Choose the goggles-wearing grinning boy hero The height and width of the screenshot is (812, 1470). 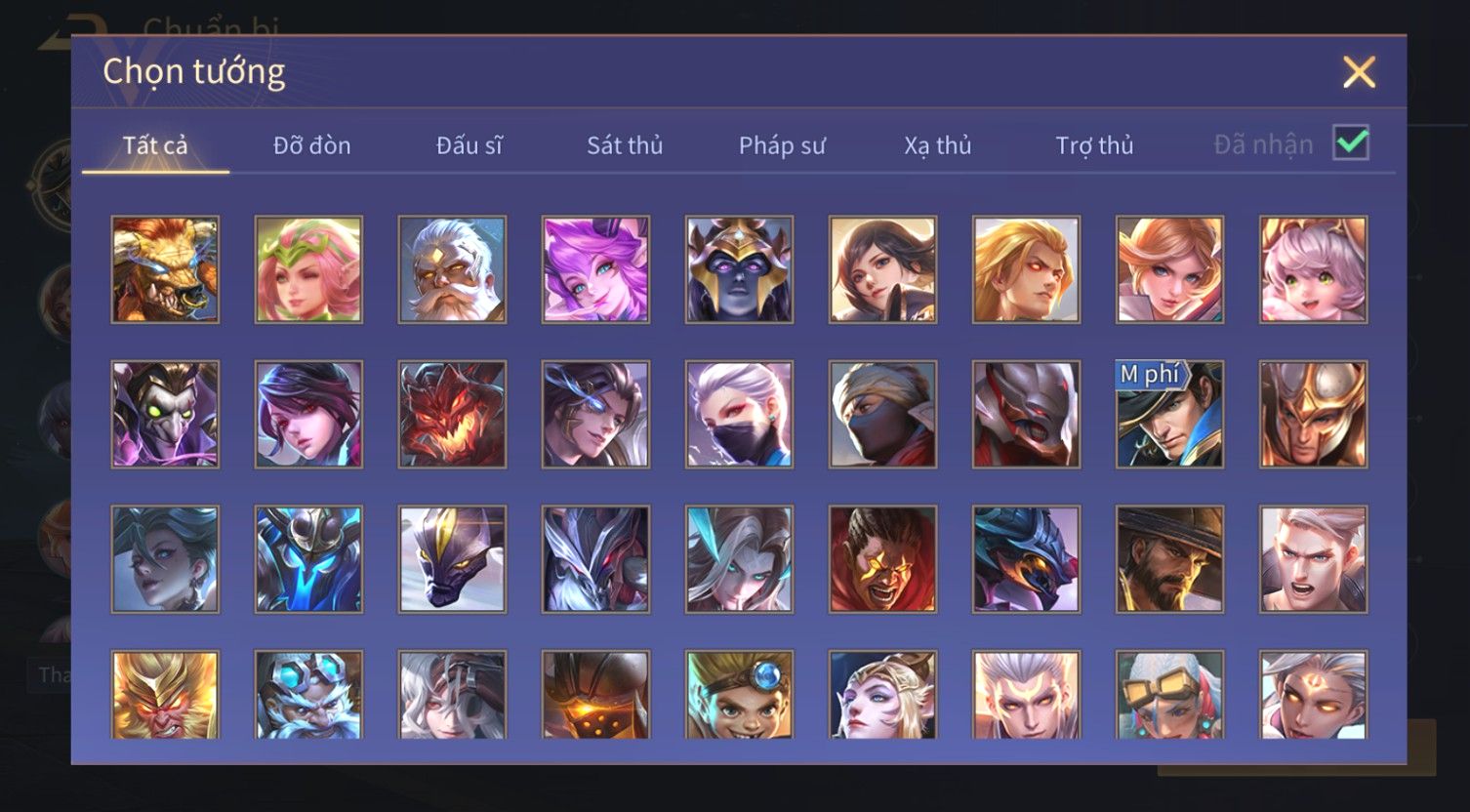pyautogui.click(x=739, y=695)
